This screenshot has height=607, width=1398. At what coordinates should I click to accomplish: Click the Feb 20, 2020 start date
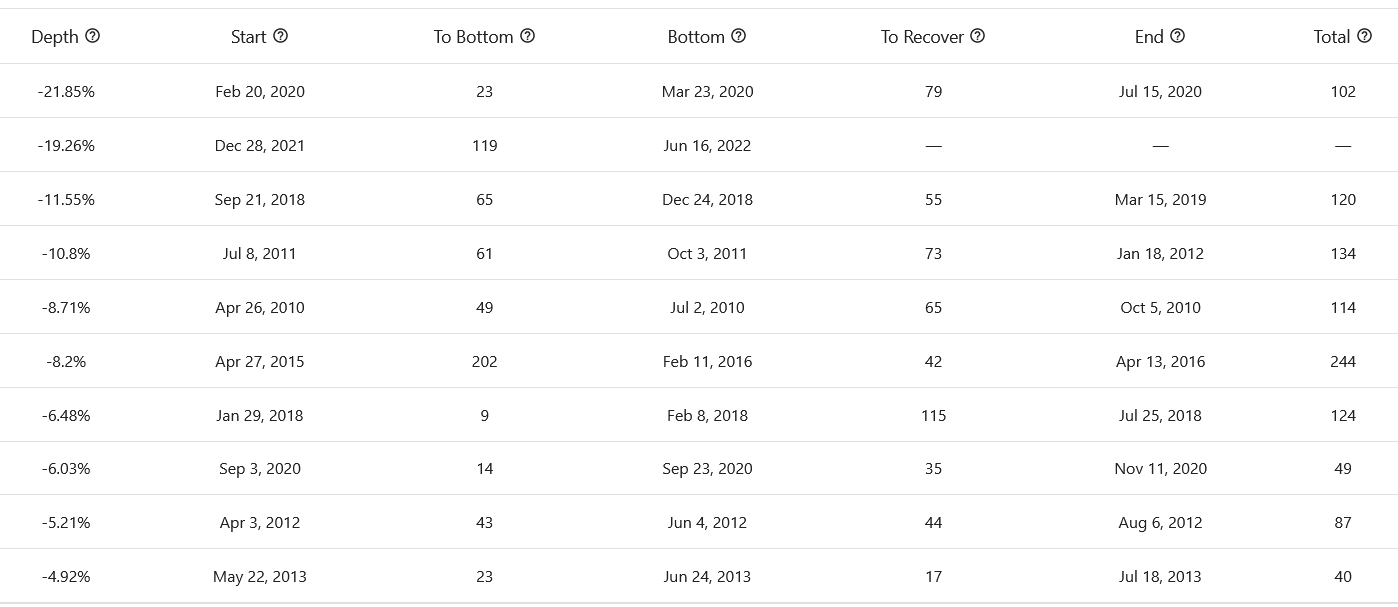[260, 92]
